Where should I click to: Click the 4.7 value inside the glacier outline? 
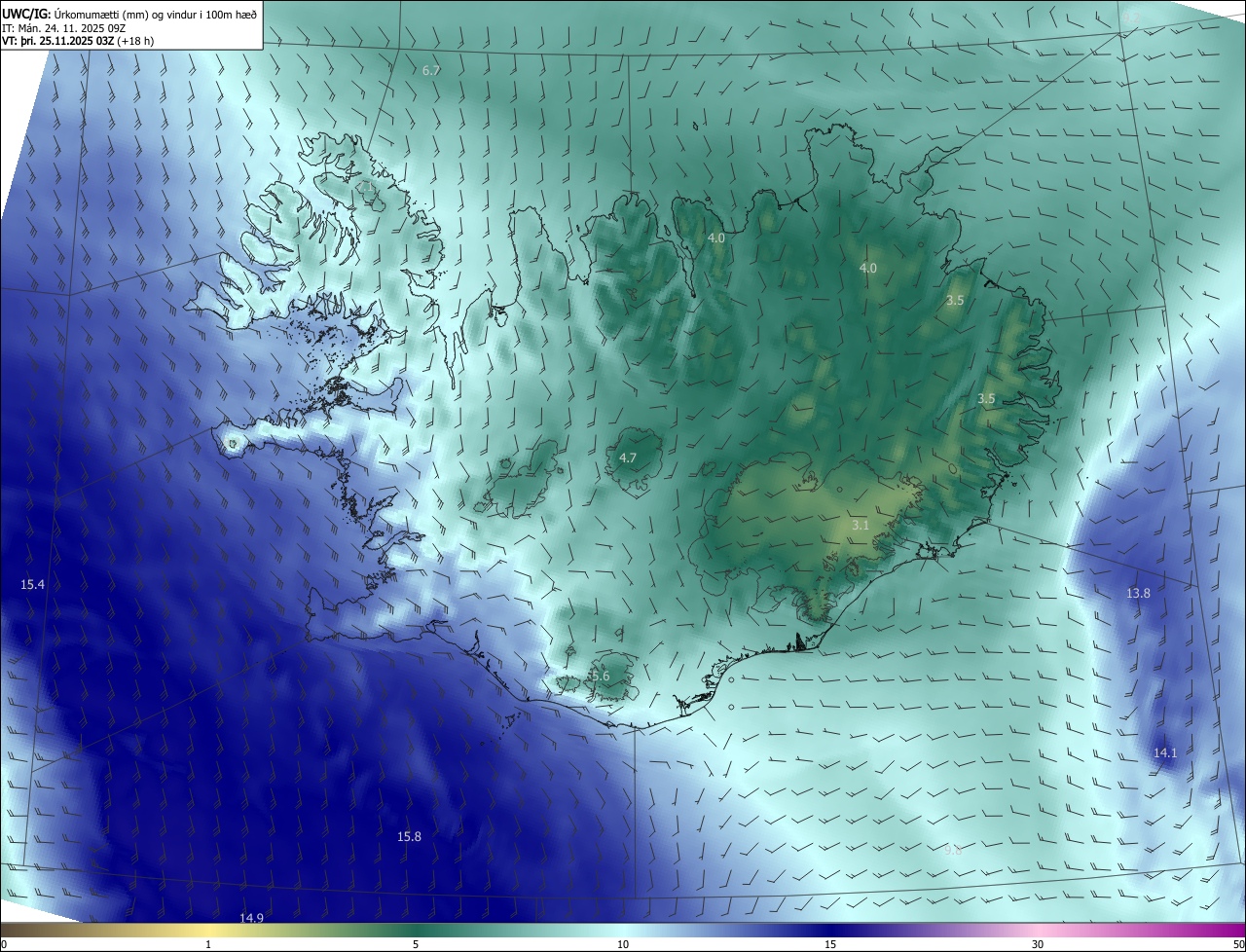click(x=628, y=458)
